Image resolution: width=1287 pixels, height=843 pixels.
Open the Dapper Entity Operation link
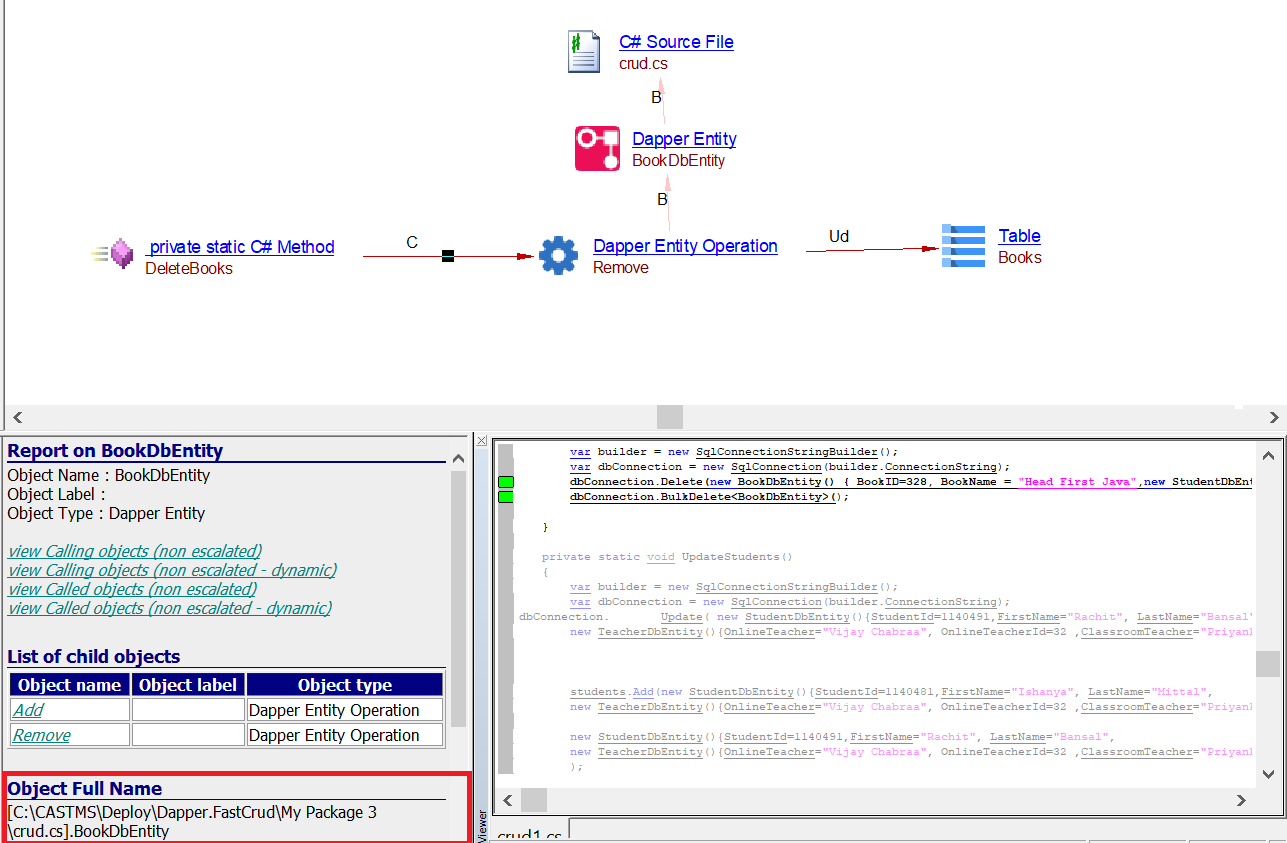pos(685,246)
